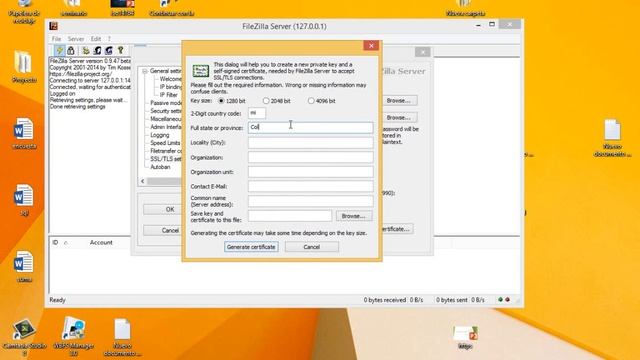
Task: Click the Generate certificate button in front dialog
Action: [251, 247]
